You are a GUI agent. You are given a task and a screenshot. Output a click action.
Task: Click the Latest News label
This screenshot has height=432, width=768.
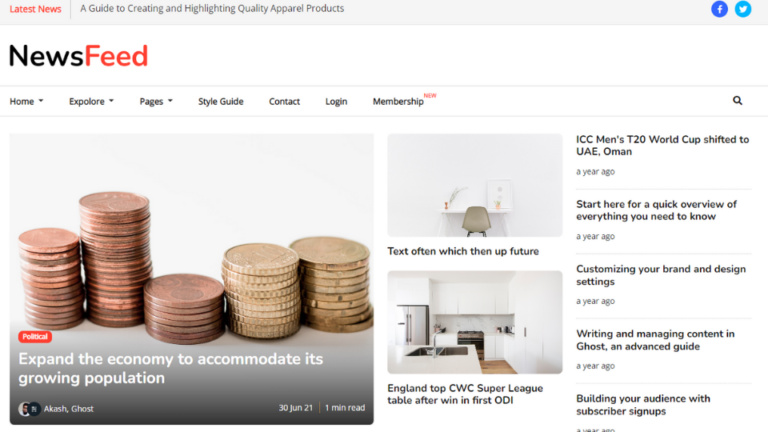[35, 9]
